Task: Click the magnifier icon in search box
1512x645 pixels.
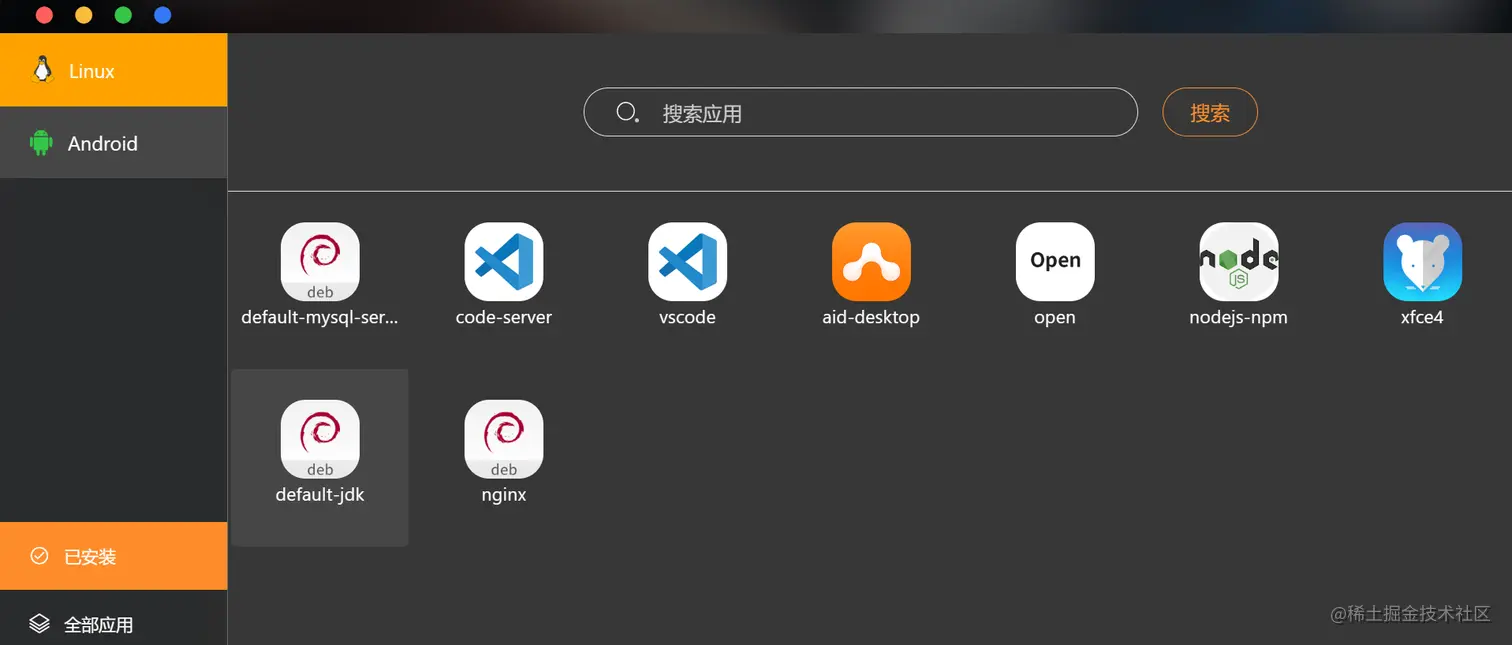Action: 628,112
